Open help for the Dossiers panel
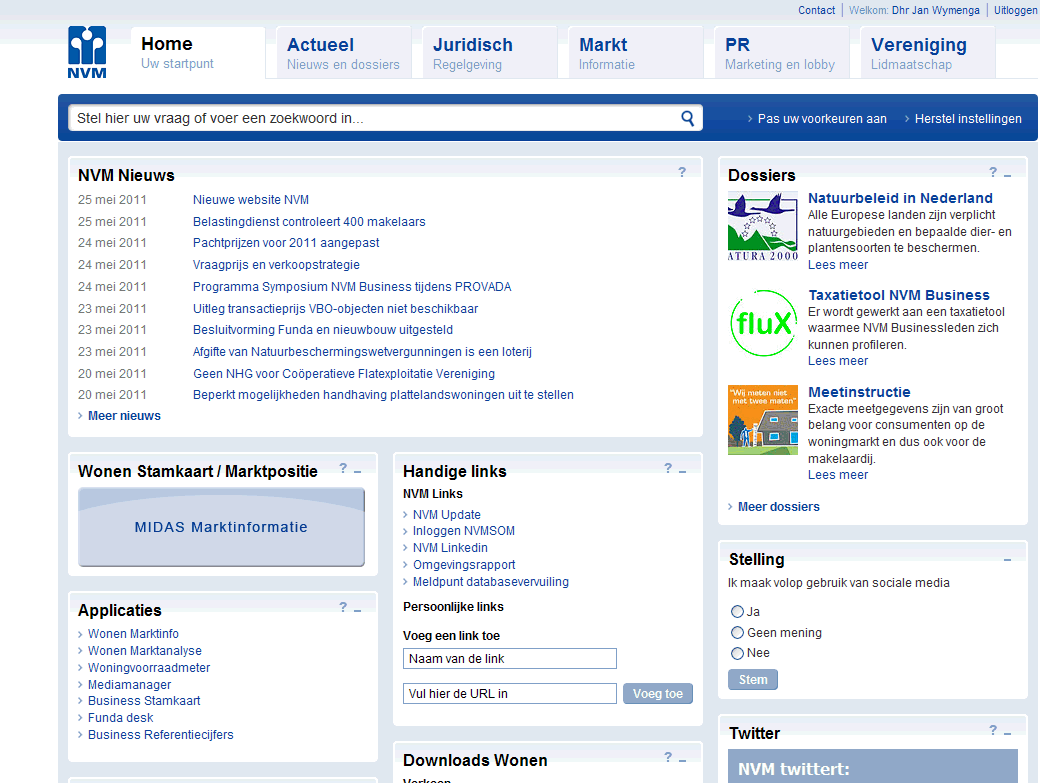1040x783 pixels. click(x=993, y=172)
